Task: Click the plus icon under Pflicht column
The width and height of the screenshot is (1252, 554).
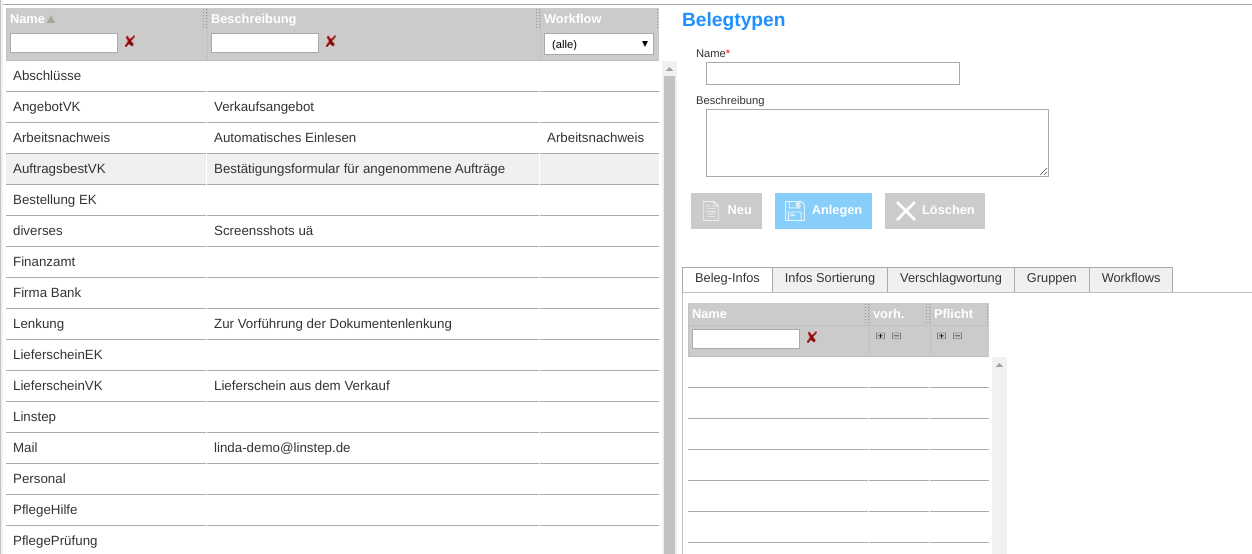Action: coord(941,336)
